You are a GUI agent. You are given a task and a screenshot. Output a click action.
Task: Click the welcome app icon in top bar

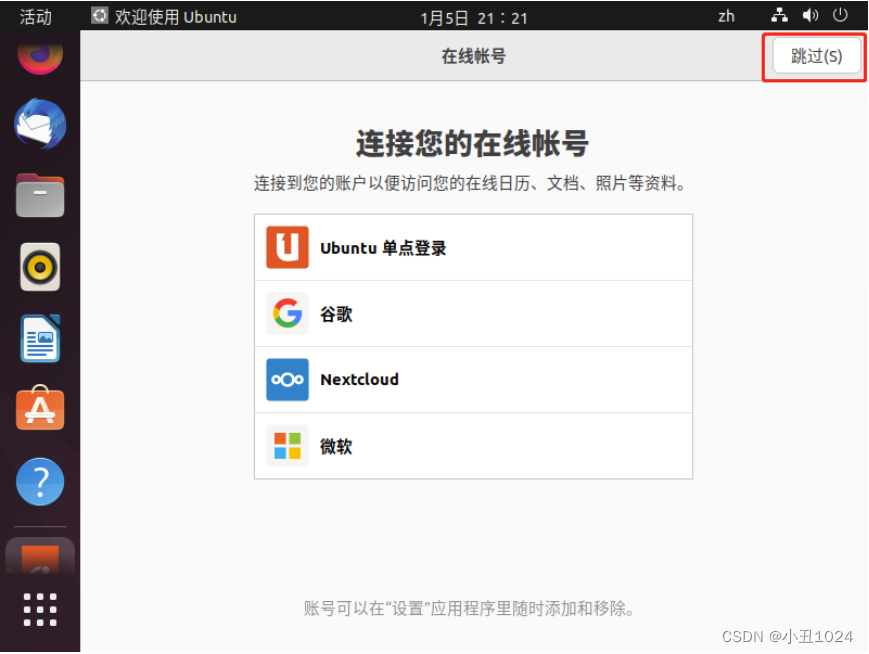click(99, 16)
